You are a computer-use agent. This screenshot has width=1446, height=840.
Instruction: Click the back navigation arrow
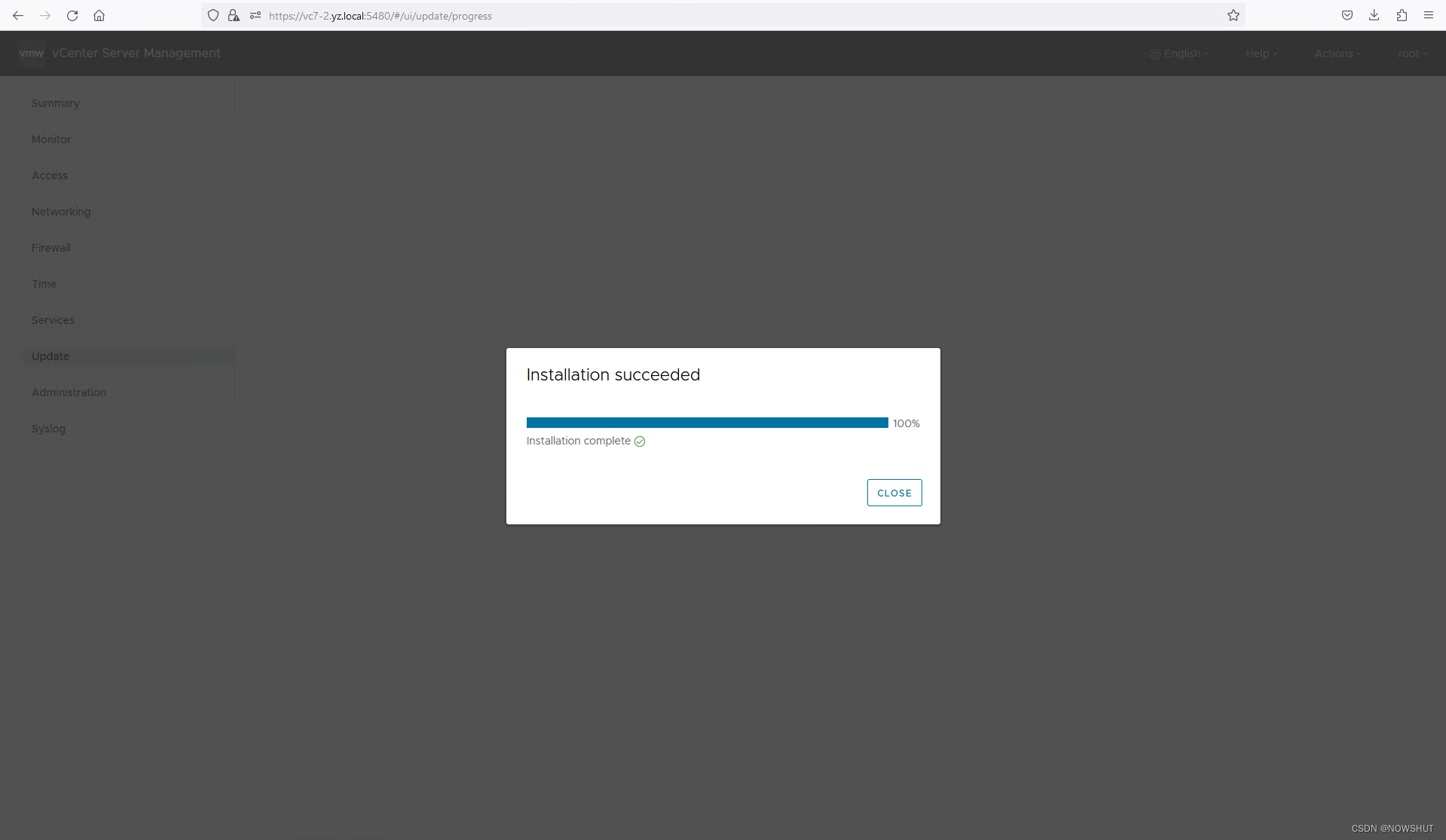click(x=18, y=15)
